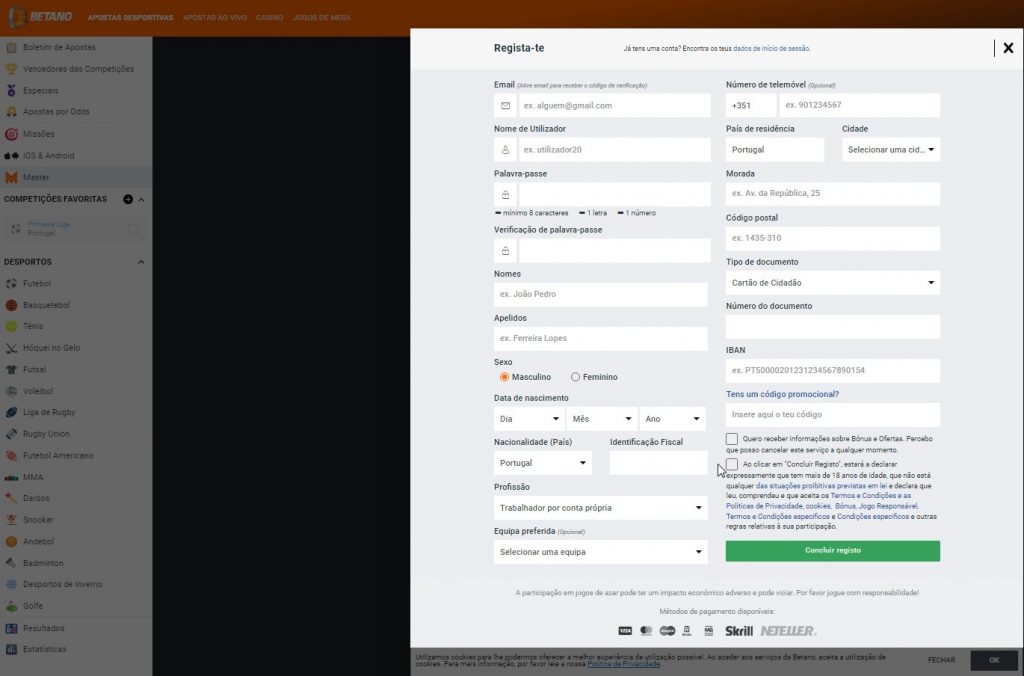This screenshot has height=676, width=1024.
Task: Click the Email input field
Action: pos(614,105)
